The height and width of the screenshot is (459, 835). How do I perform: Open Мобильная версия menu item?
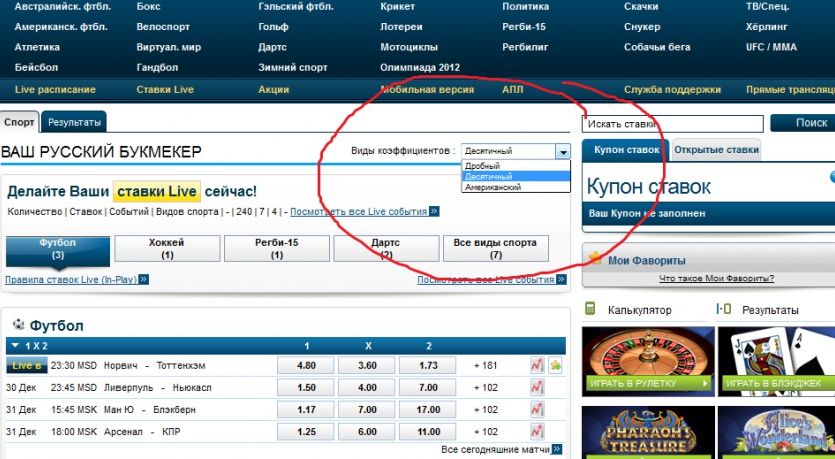(x=427, y=89)
